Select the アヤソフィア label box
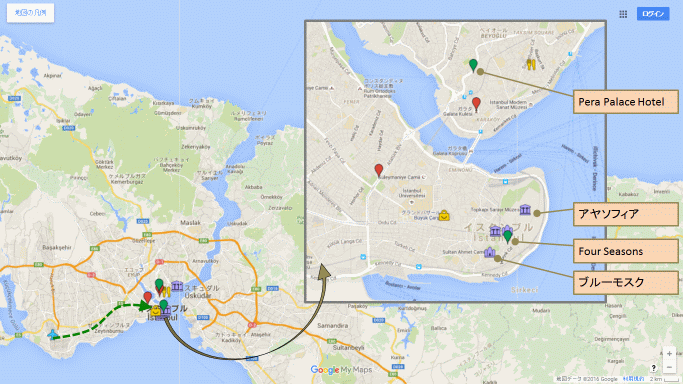Screen dimensions: 683x384 coord(625,214)
